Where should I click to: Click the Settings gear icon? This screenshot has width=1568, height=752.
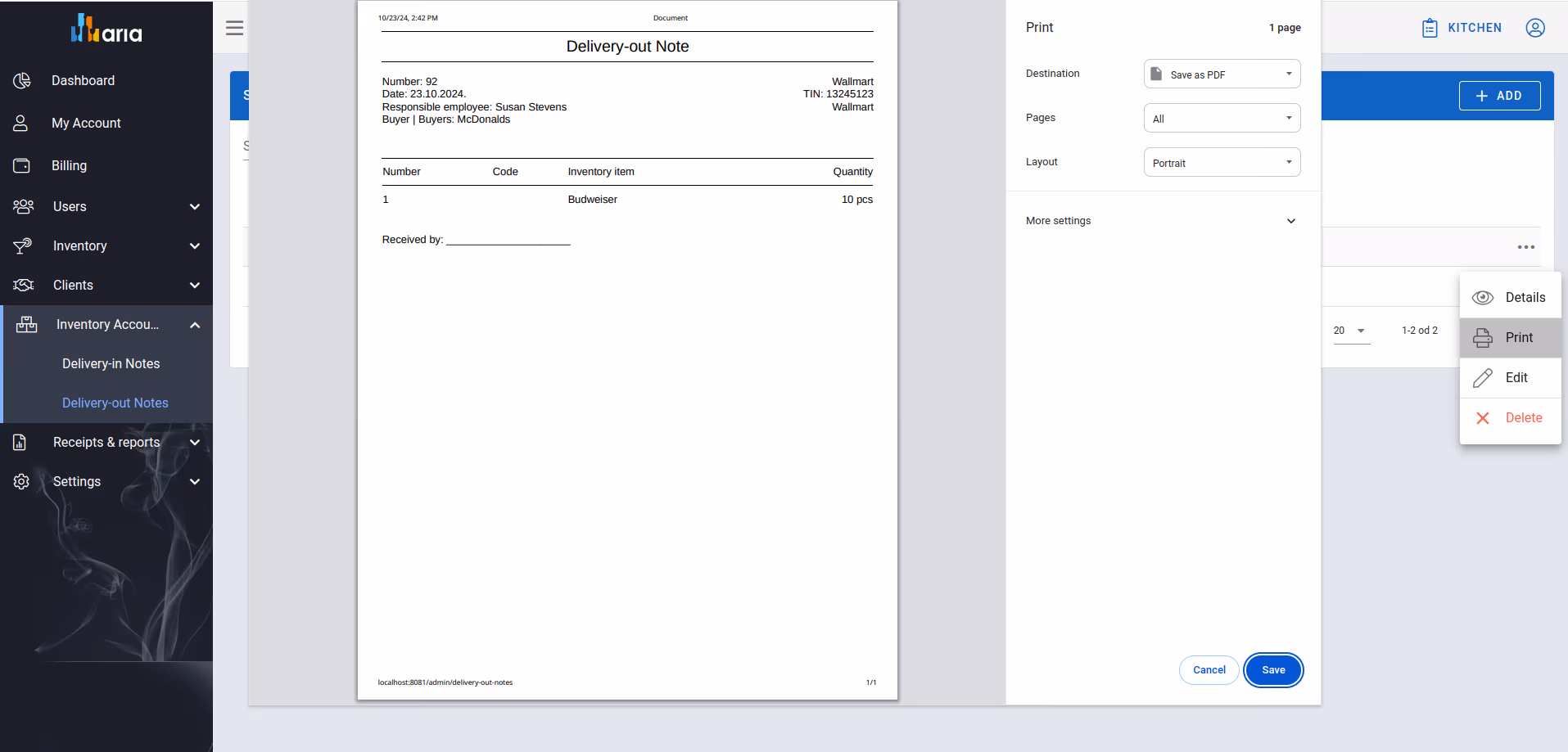[22, 481]
